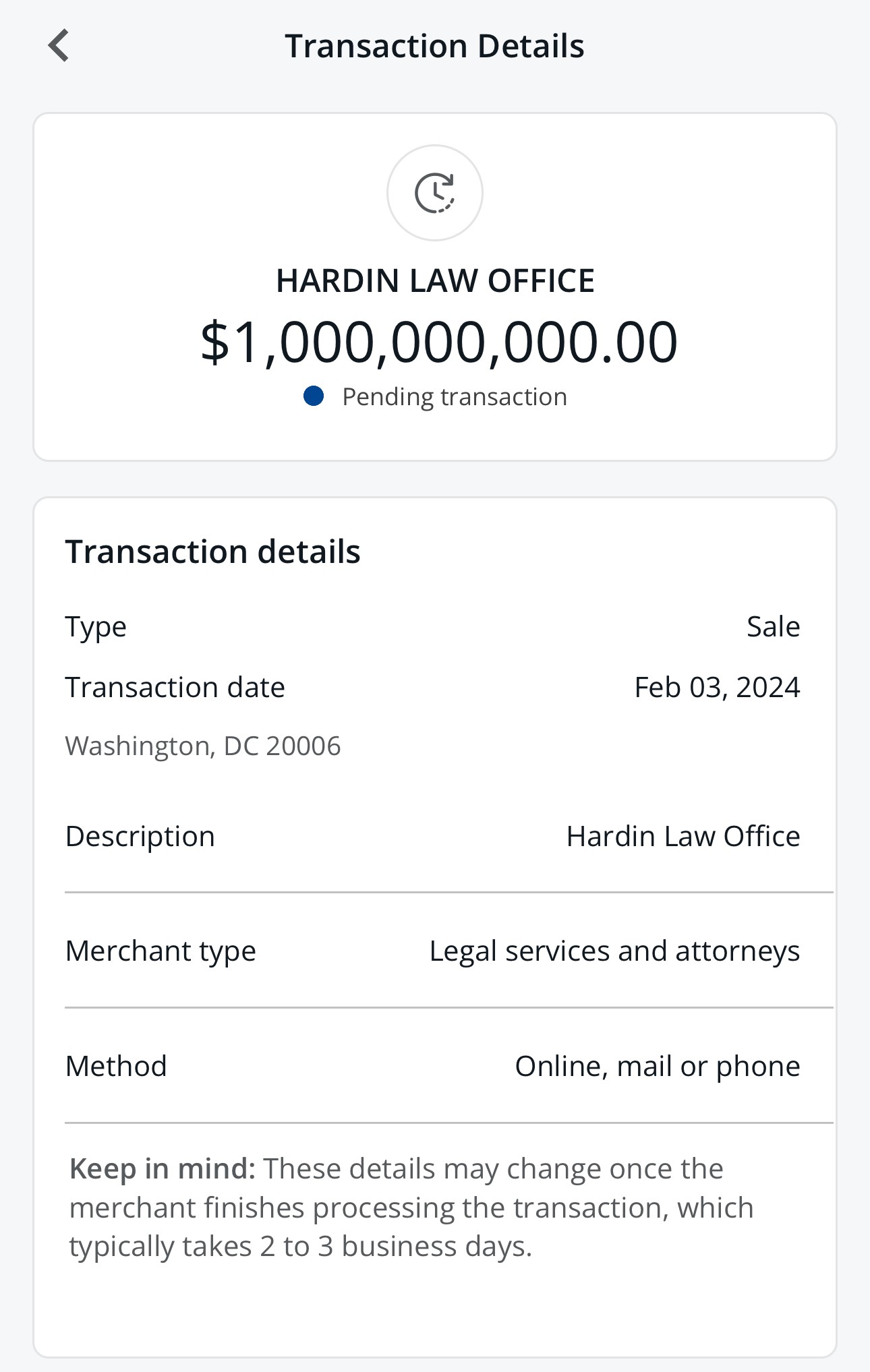The width and height of the screenshot is (870, 1372).
Task: Tap the pending clock icon circle
Action: (x=435, y=193)
